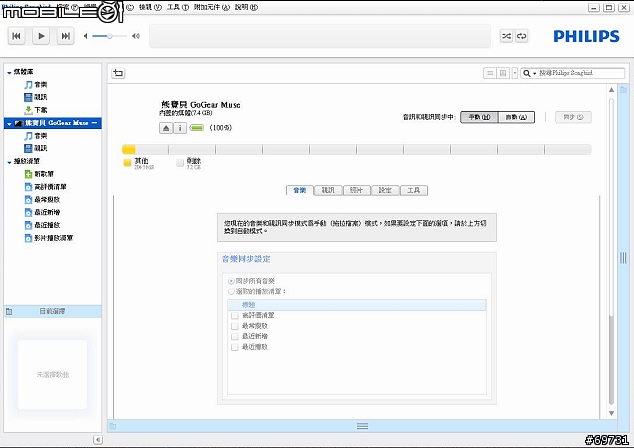This screenshot has height=448, width=634.
Task: Switch sync mode to 自動 (A)
Action: click(x=516, y=117)
